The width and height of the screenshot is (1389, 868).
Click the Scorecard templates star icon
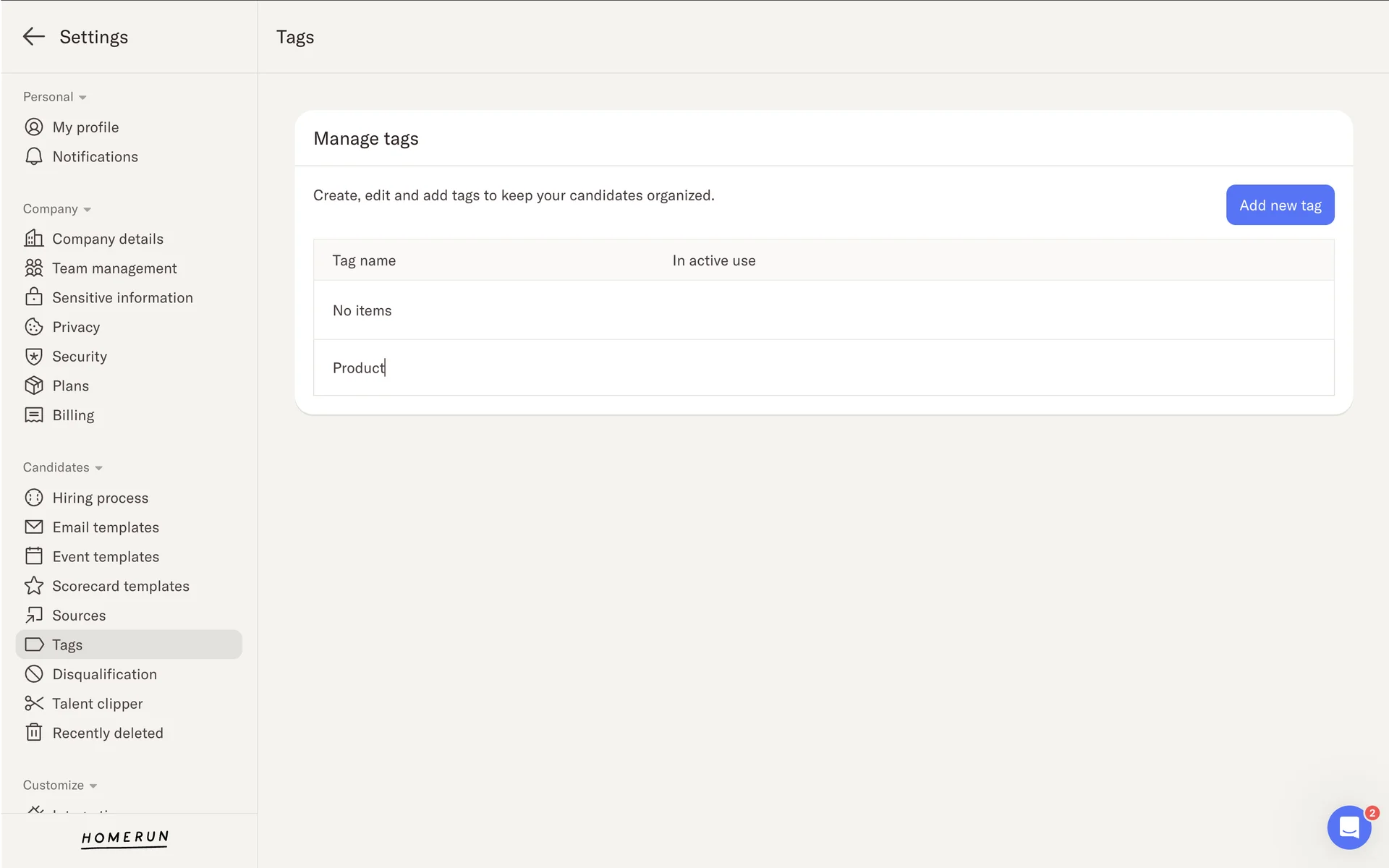pyautogui.click(x=33, y=586)
